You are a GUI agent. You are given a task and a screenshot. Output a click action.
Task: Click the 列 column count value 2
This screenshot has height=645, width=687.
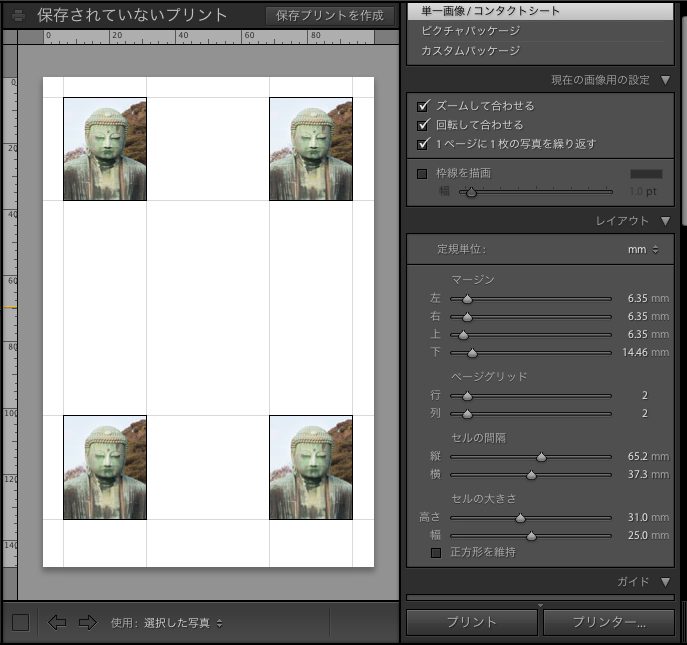point(645,414)
